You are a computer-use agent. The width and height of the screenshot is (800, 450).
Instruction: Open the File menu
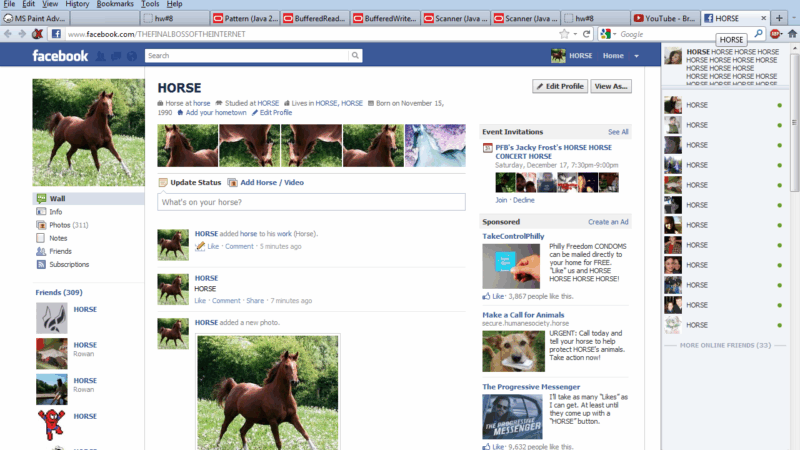(x=9, y=4)
